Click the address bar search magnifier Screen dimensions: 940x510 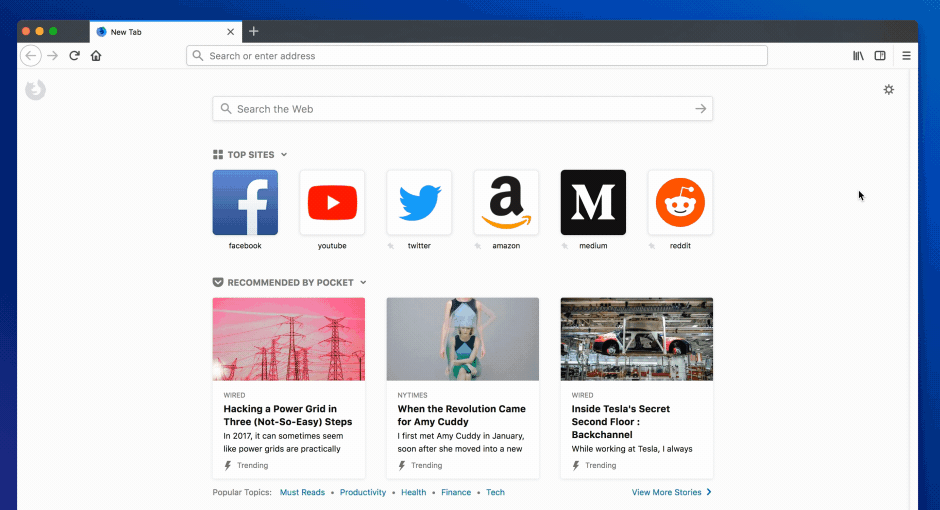tap(198, 56)
